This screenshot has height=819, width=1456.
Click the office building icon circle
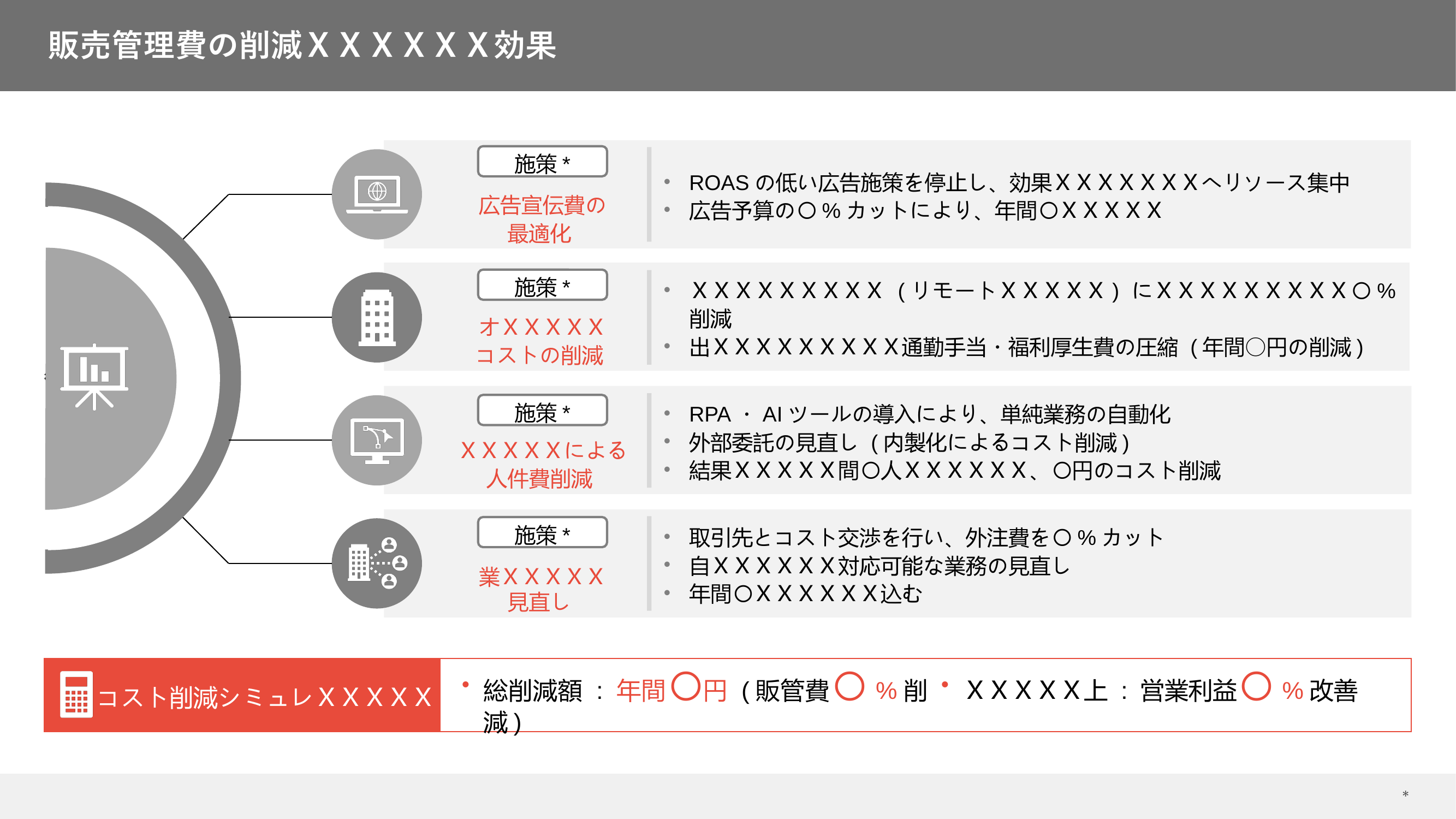(x=377, y=317)
